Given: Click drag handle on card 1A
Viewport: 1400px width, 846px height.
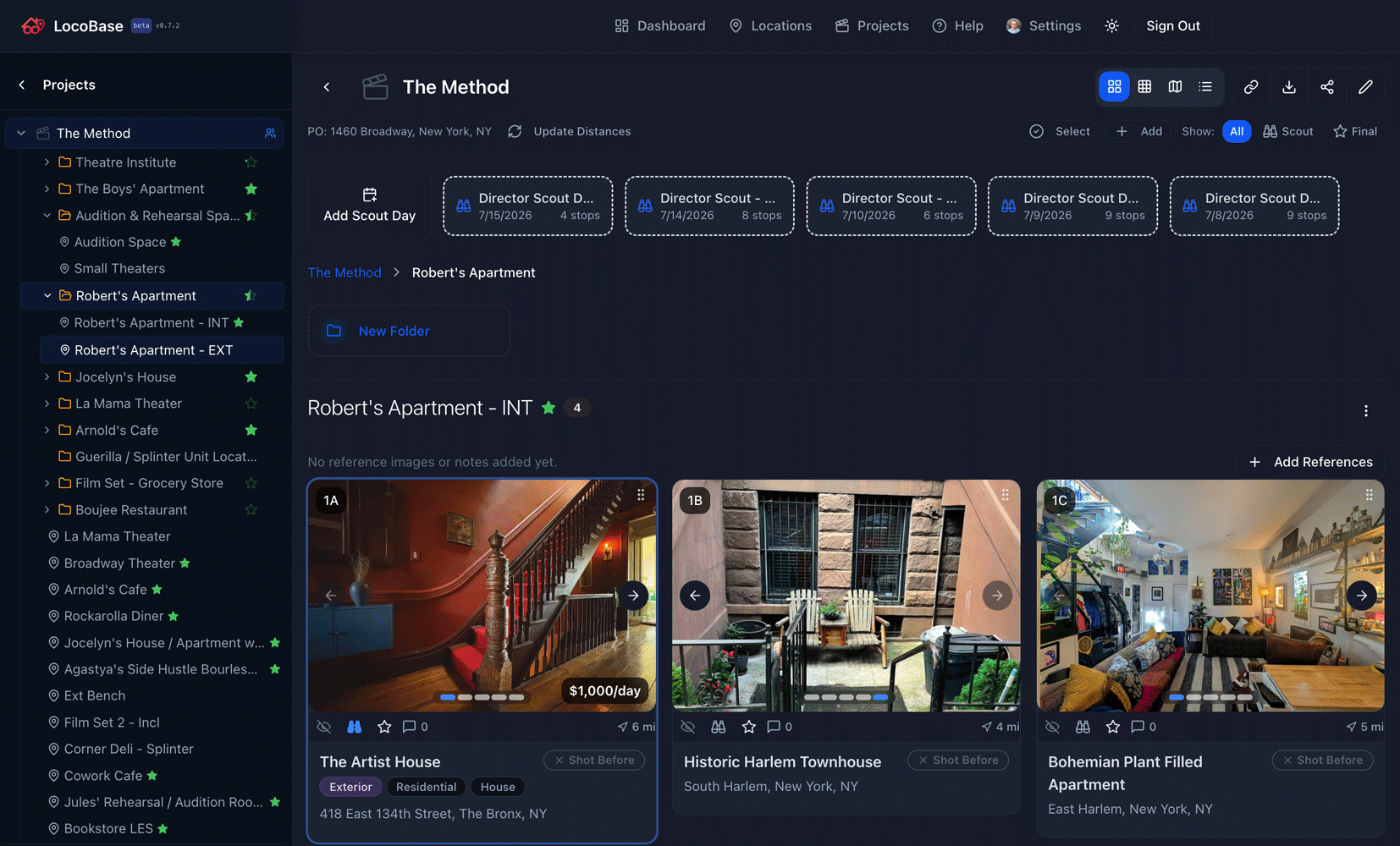Looking at the screenshot, I should coord(641,495).
